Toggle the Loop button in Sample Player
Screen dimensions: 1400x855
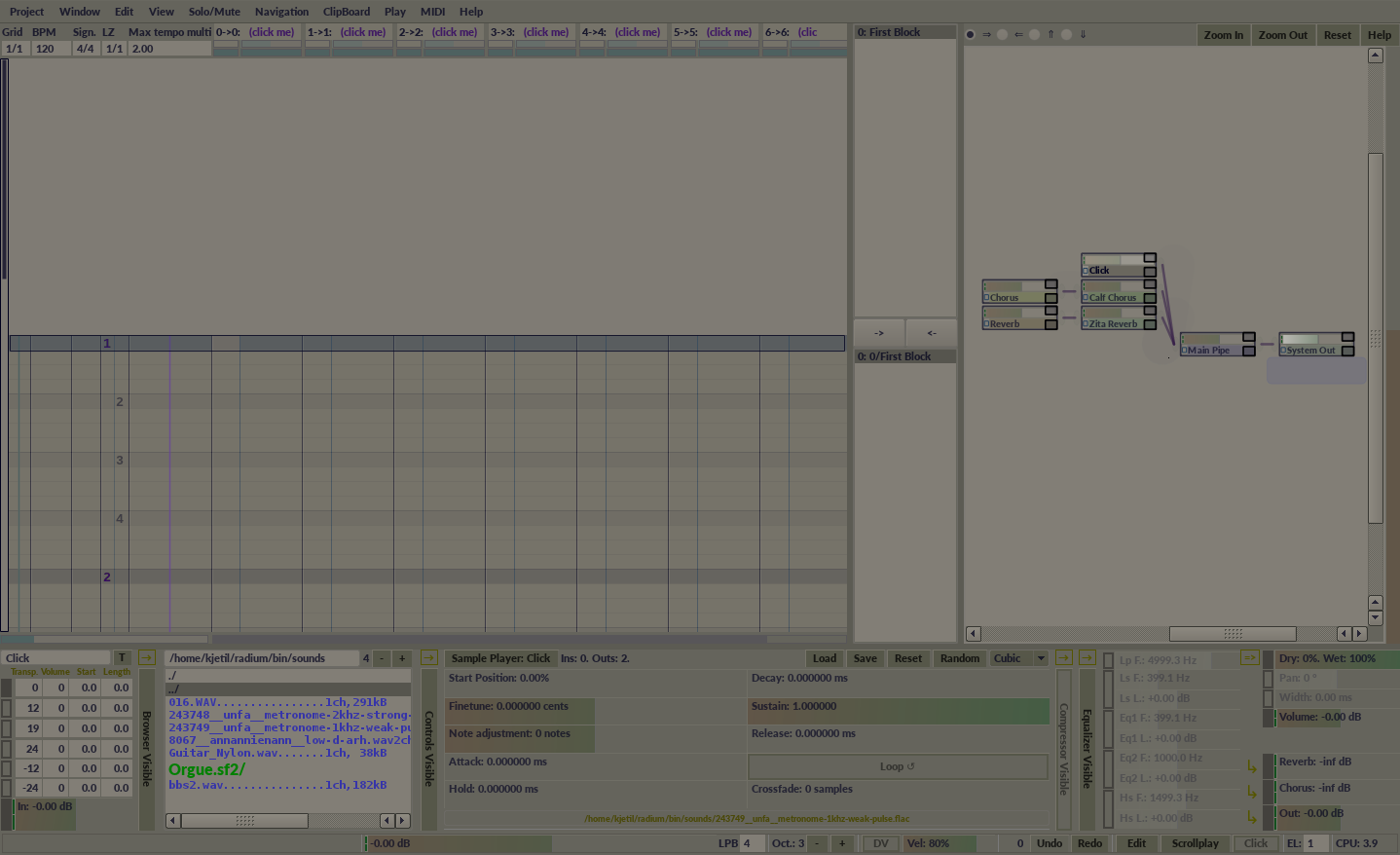point(897,766)
